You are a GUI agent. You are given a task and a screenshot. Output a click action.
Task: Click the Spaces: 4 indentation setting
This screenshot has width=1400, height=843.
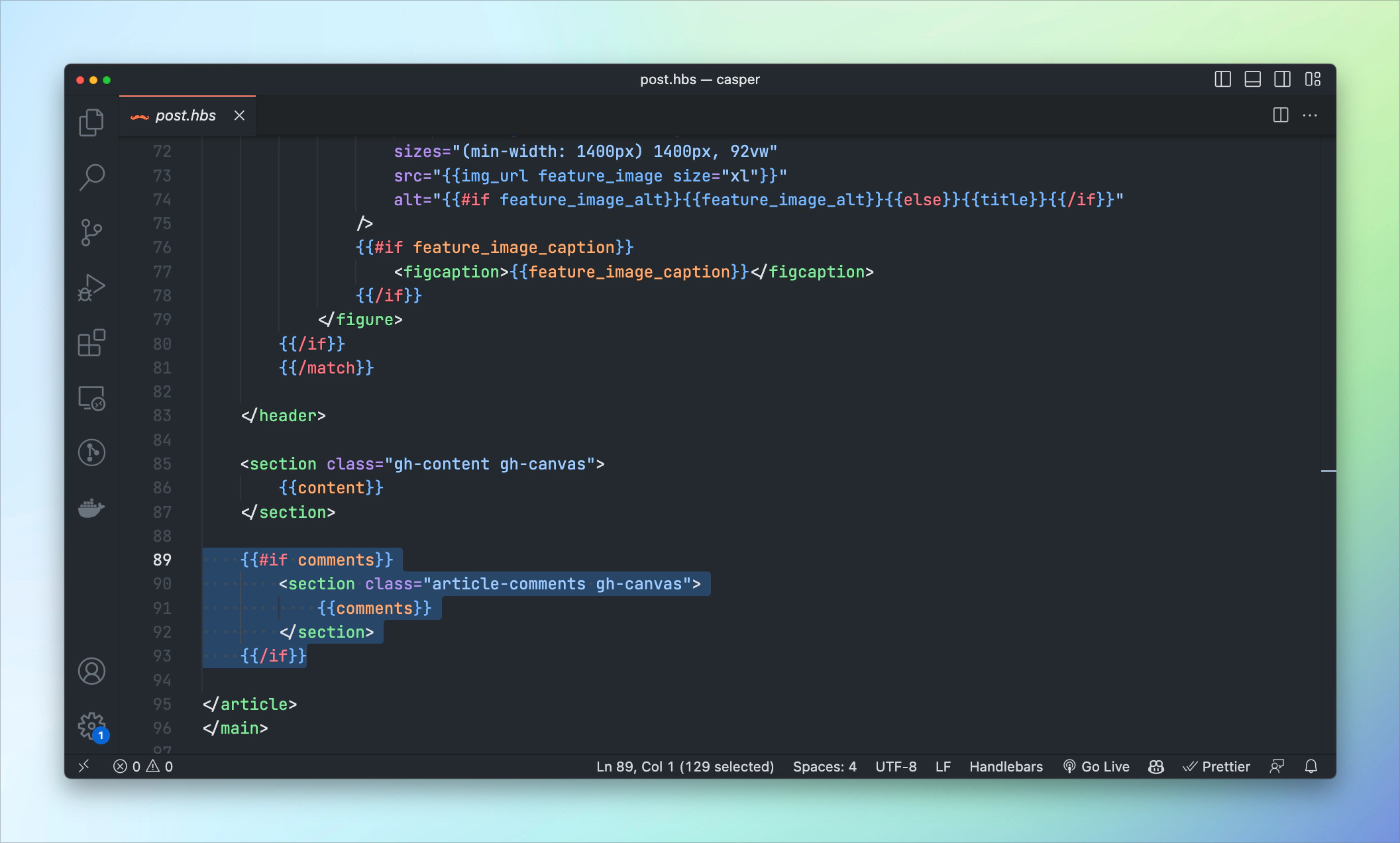[824, 766]
